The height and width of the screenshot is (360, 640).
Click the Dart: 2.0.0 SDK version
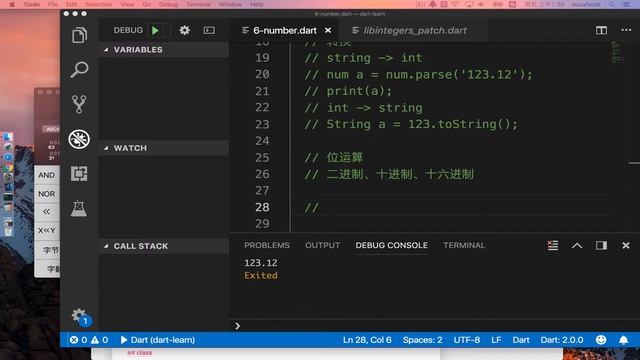point(562,340)
